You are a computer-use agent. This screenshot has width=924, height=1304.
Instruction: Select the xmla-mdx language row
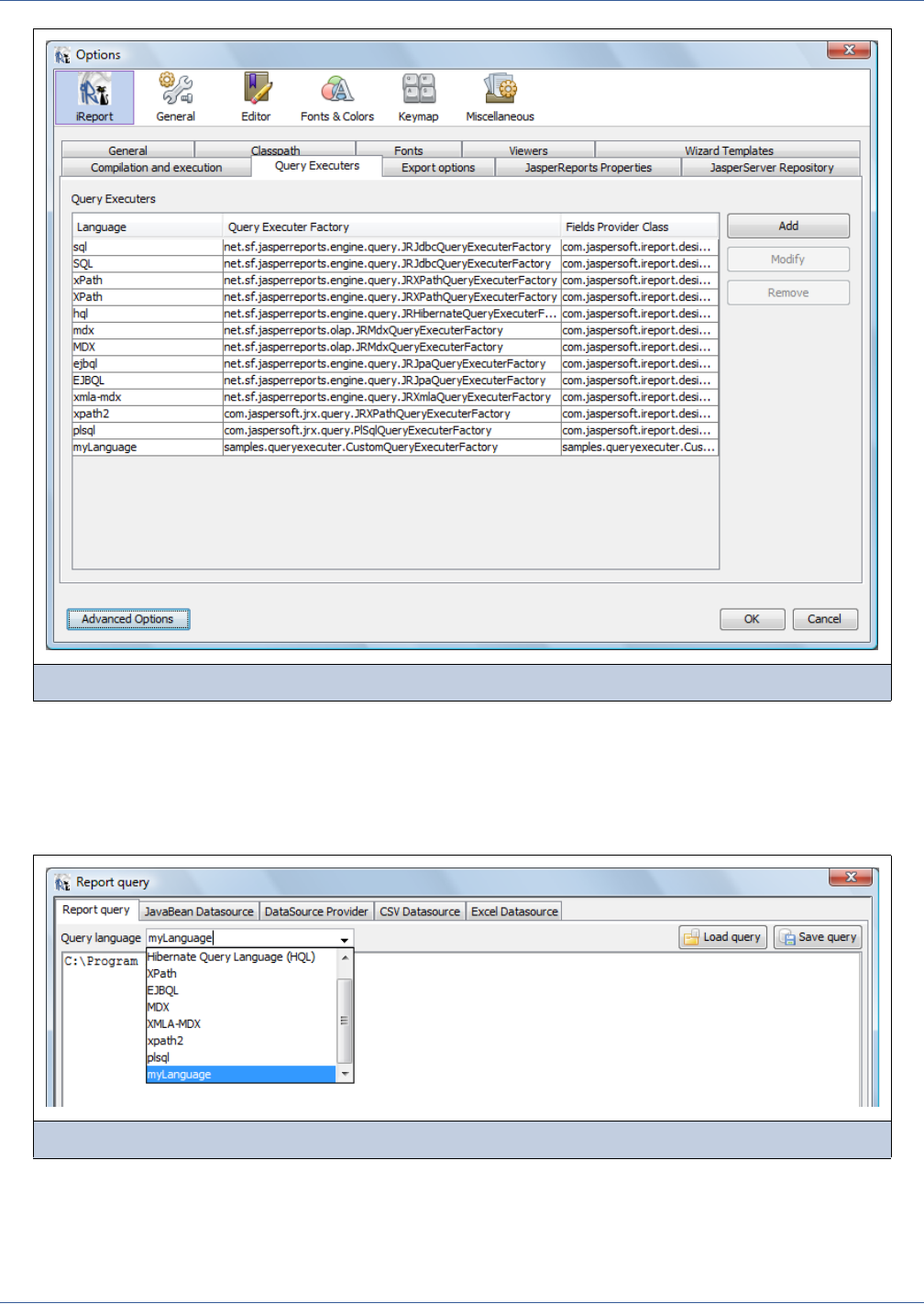point(395,397)
